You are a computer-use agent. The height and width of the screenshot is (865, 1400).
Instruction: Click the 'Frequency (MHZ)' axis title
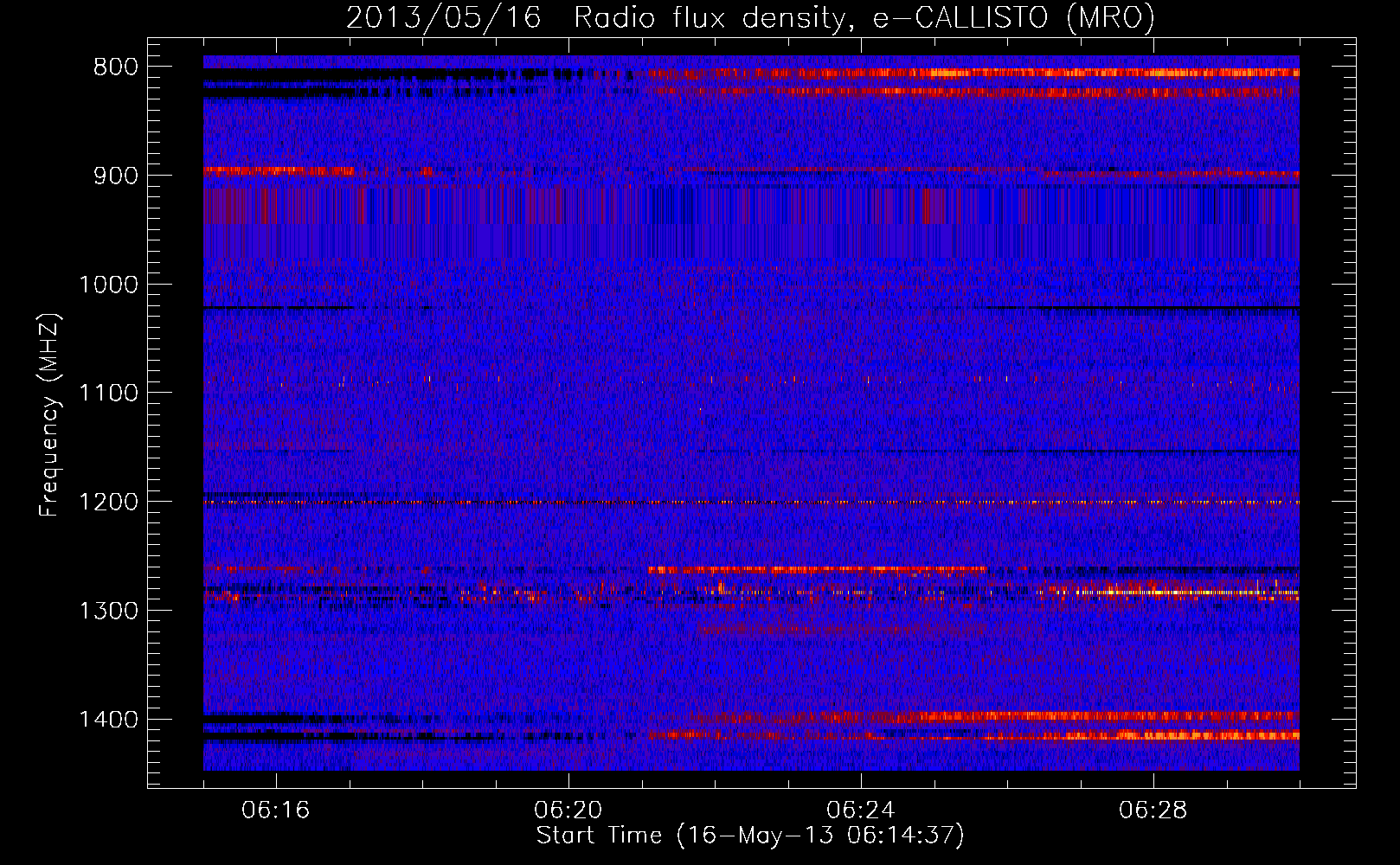coord(50,414)
